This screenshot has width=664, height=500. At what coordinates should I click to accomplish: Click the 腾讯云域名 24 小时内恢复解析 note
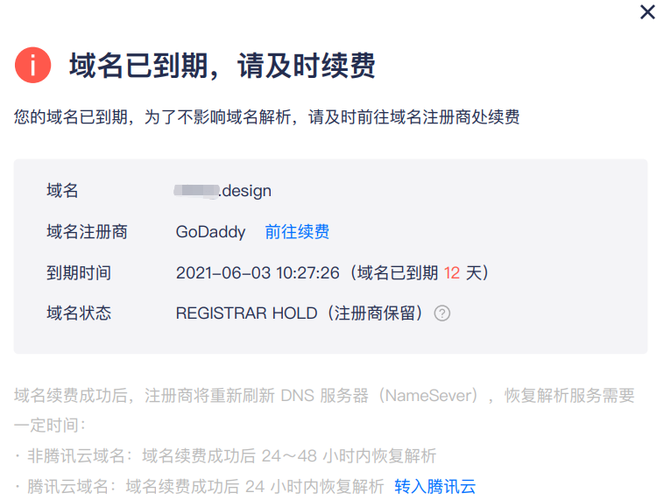[199, 486]
